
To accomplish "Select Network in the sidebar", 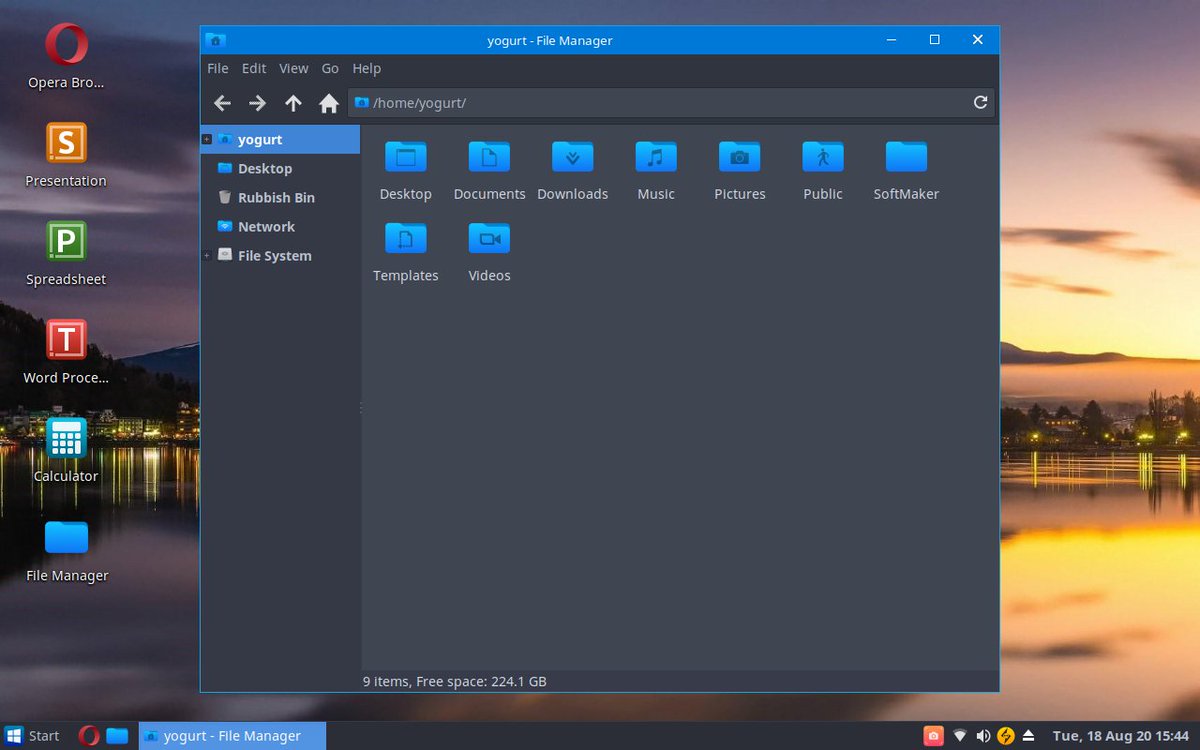I will click(x=266, y=226).
